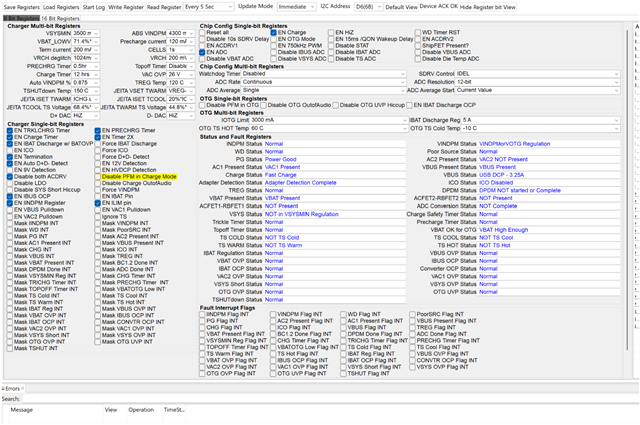This screenshot has width=640, height=425.
Task: Open the Update Mode Immediate dropdown
Action: click(296, 7)
